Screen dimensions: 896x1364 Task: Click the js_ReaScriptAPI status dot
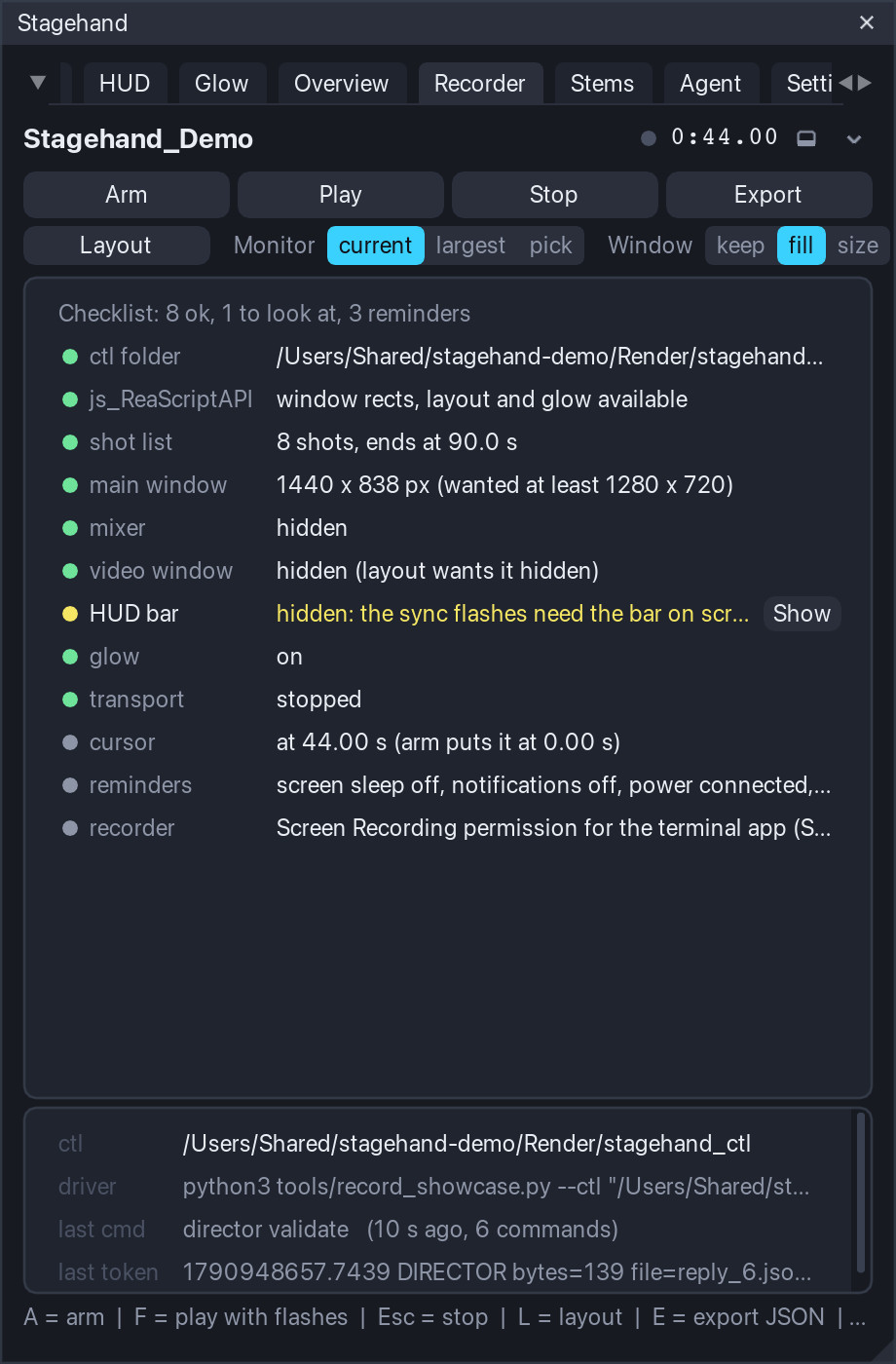(x=70, y=399)
